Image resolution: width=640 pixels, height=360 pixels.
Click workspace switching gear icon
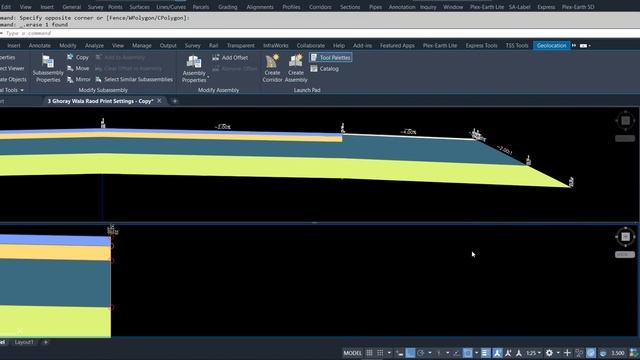click(549, 353)
